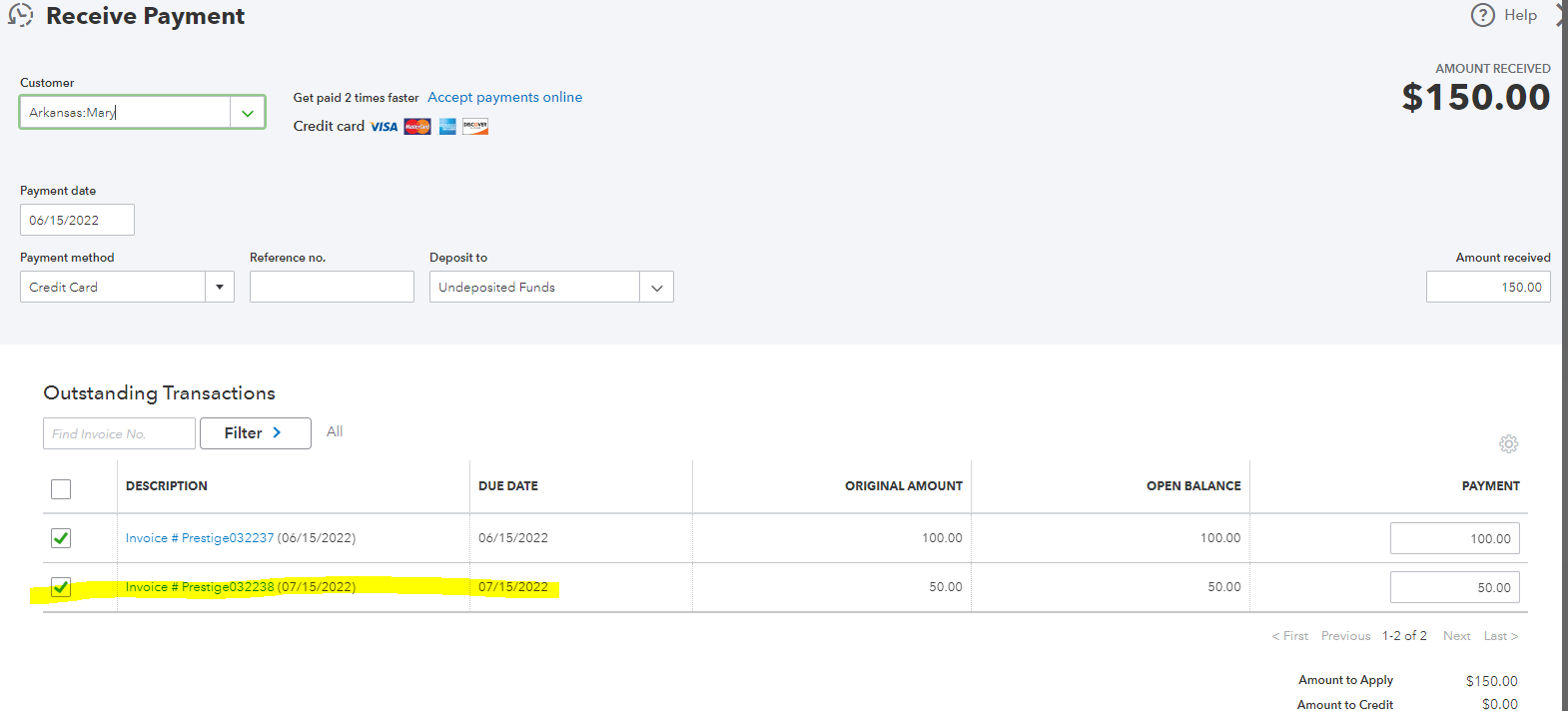Click the Reference no. input field

[x=332, y=287]
